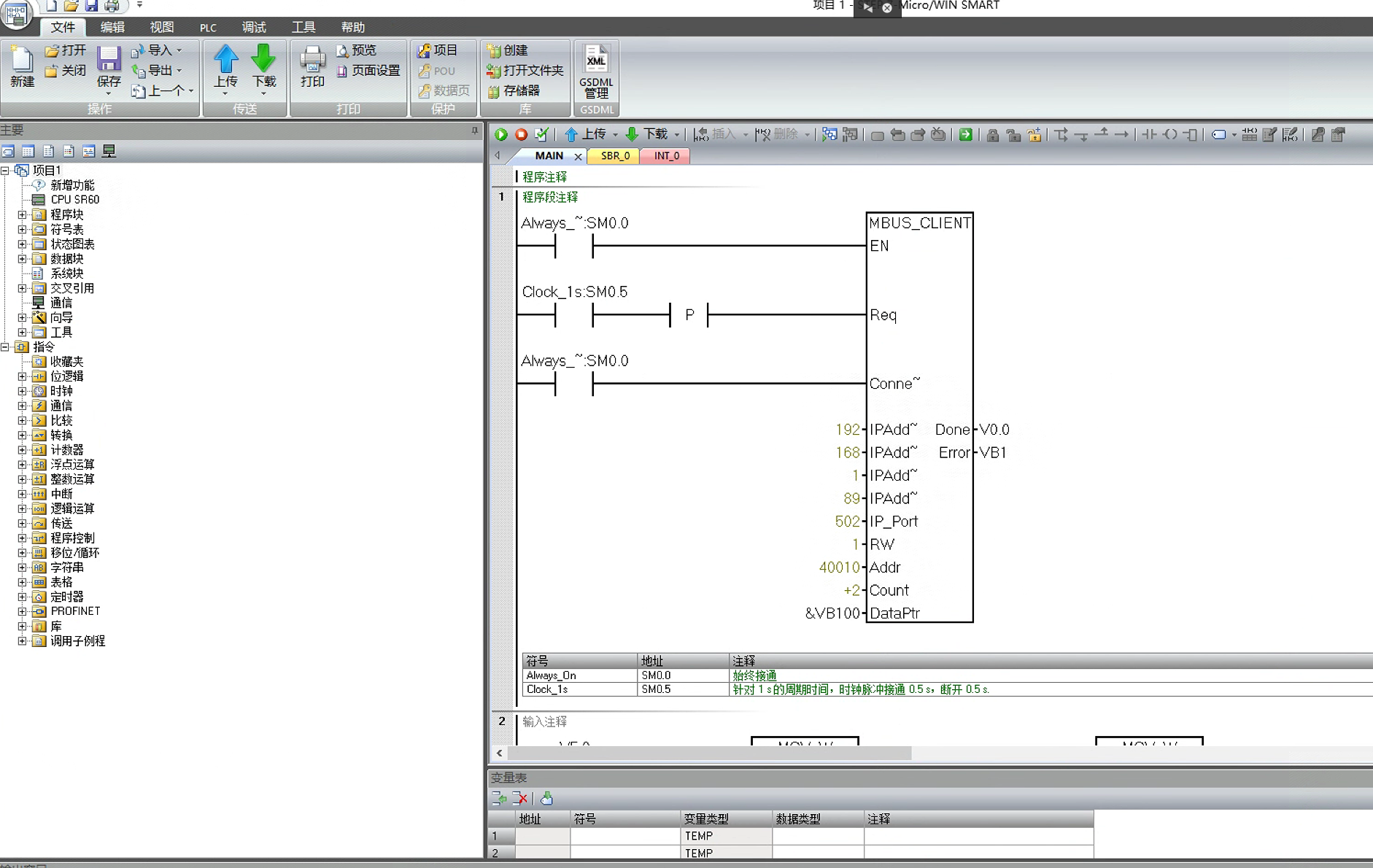The width and height of the screenshot is (1373, 868).
Task: Click the 关闭 (Close) button
Action: click(65, 71)
